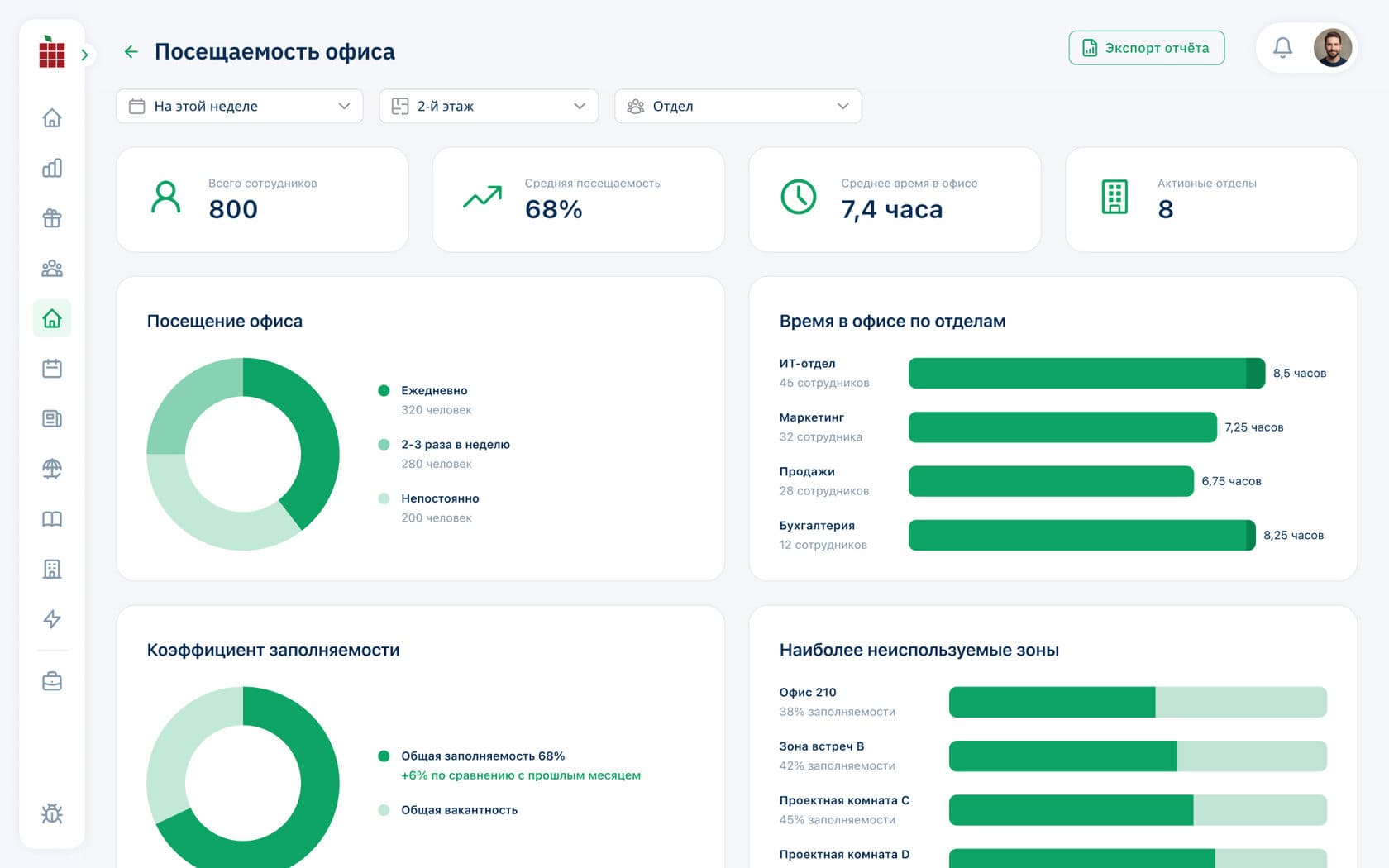Open the На этой неделе period dropdown
This screenshot has width=1389, height=868.
tap(240, 106)
